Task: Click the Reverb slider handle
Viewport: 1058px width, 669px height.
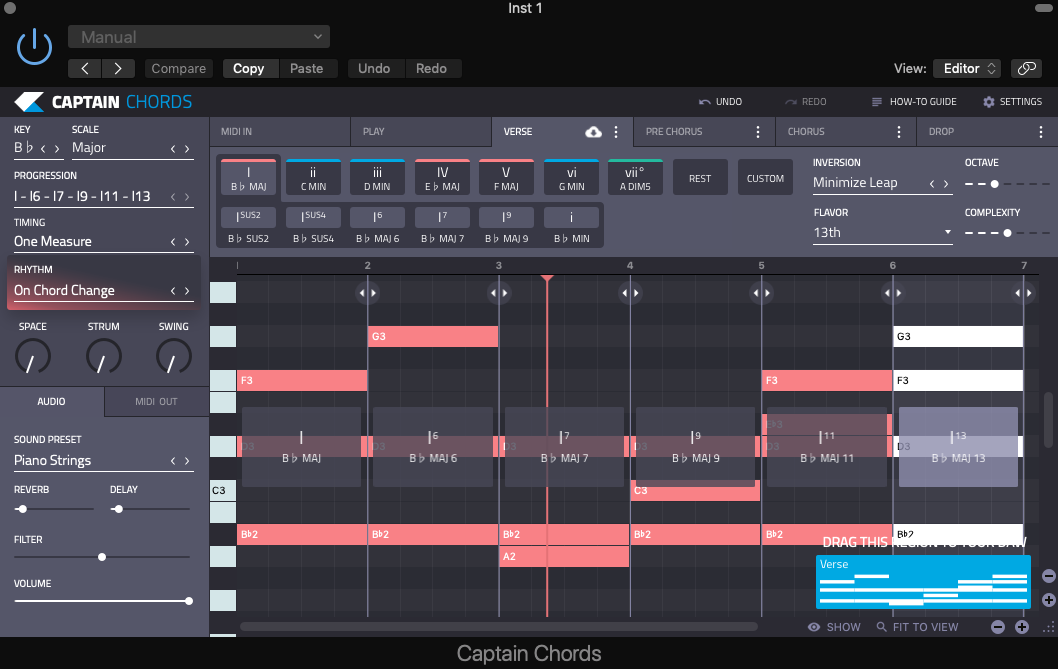Action: pyautogui.click(x=22, y=509)
